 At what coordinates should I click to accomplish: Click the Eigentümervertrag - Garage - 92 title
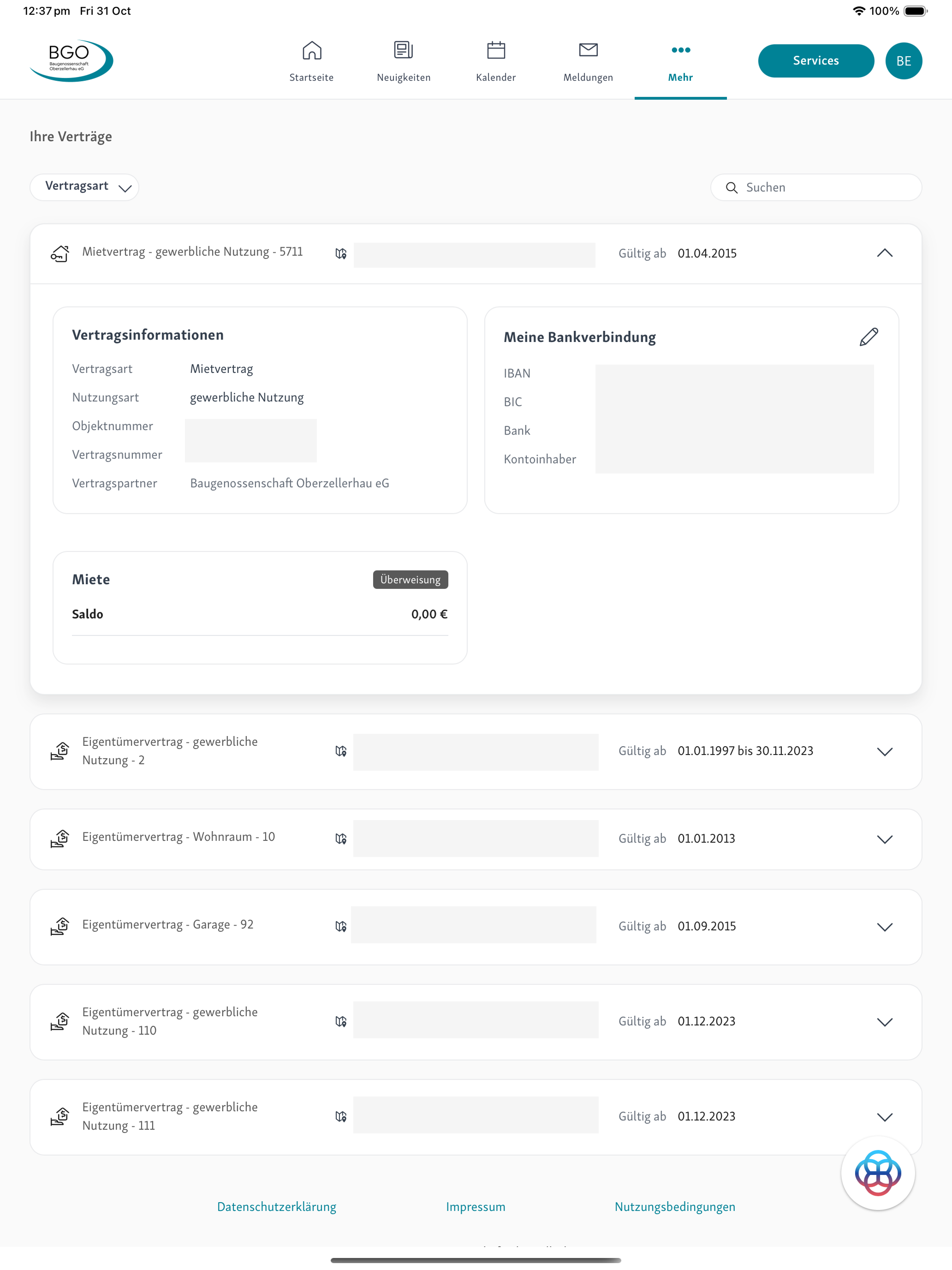point(167,925)
